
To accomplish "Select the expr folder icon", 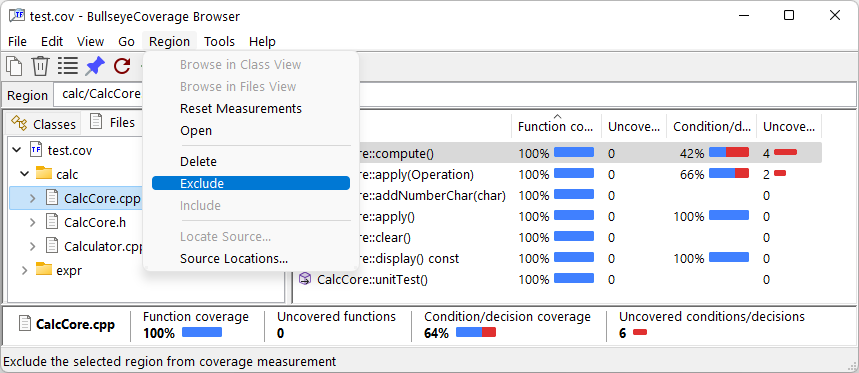I will coord(44,269).
